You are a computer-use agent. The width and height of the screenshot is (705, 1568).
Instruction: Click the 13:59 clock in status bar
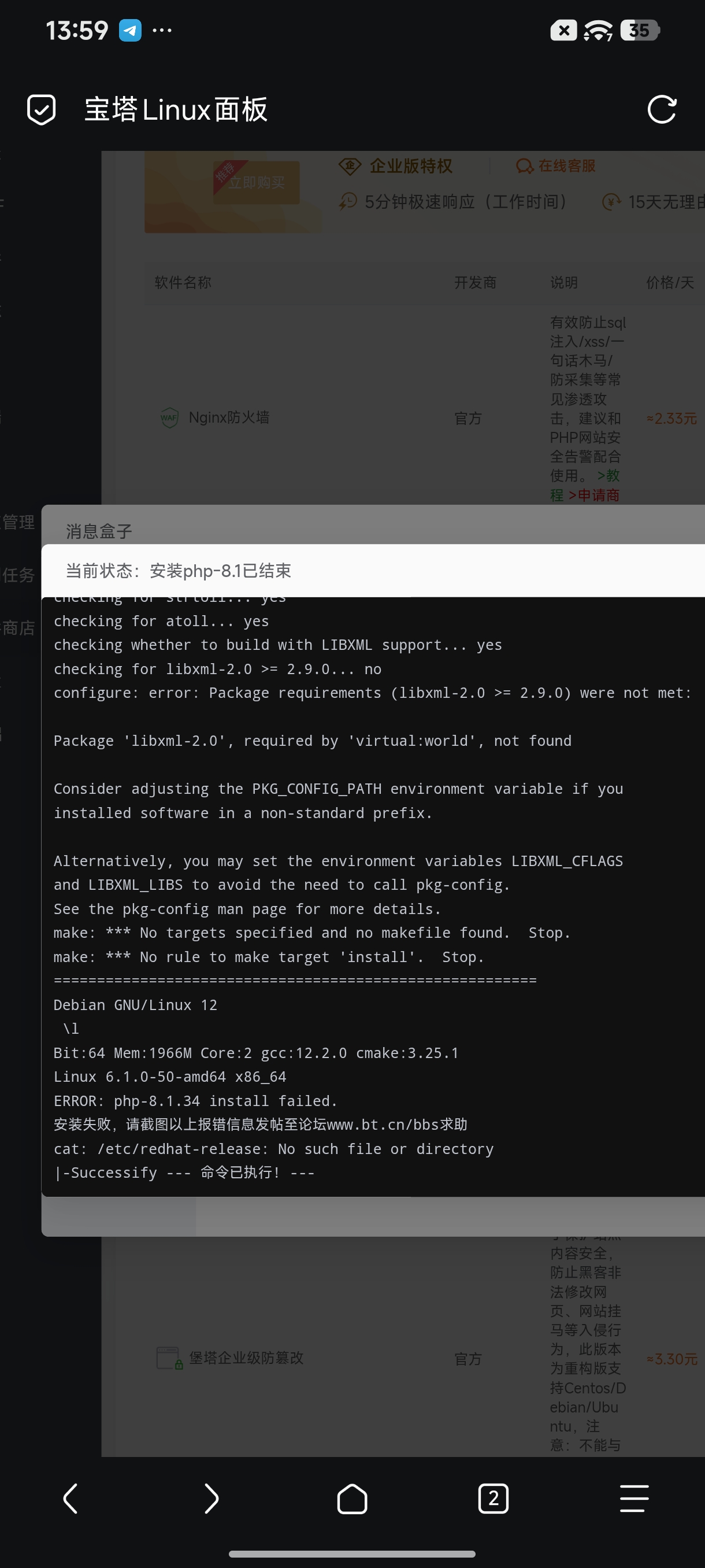click(77, 30)
